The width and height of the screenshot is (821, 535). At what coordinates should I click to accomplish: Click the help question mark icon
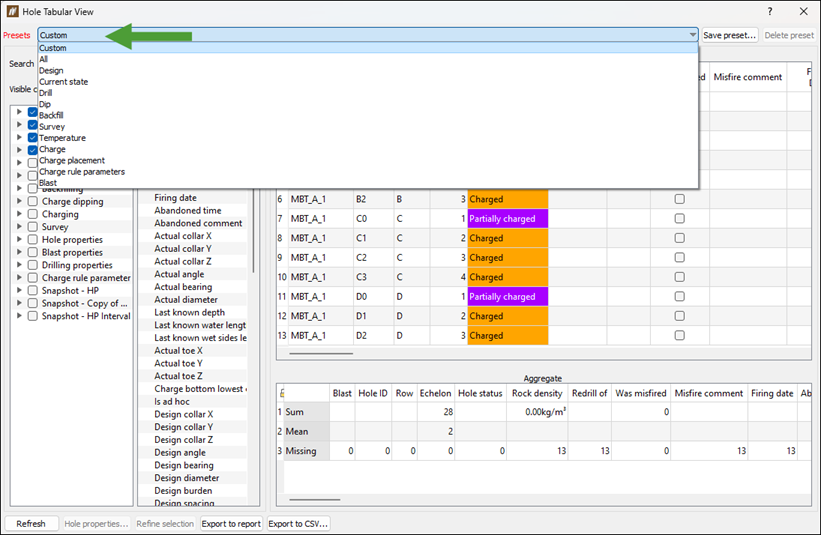tap(770, 12)
